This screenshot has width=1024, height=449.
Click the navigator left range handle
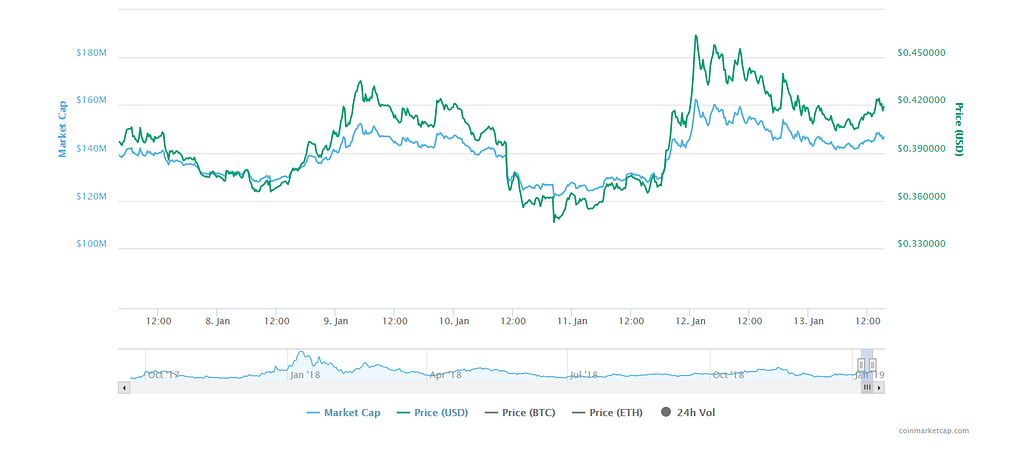click(863, 365)
